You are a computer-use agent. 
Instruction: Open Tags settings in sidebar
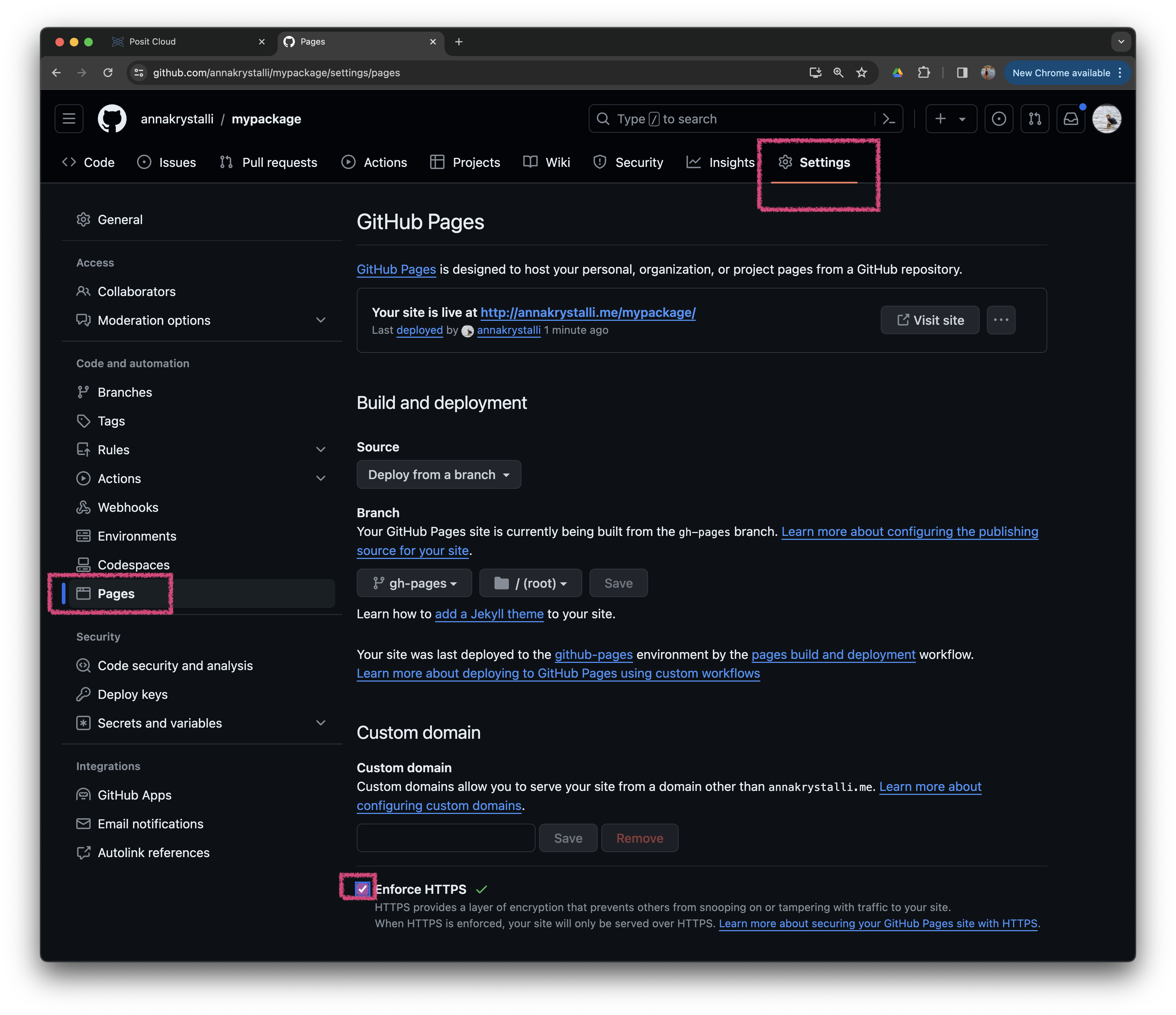(100, 421)
